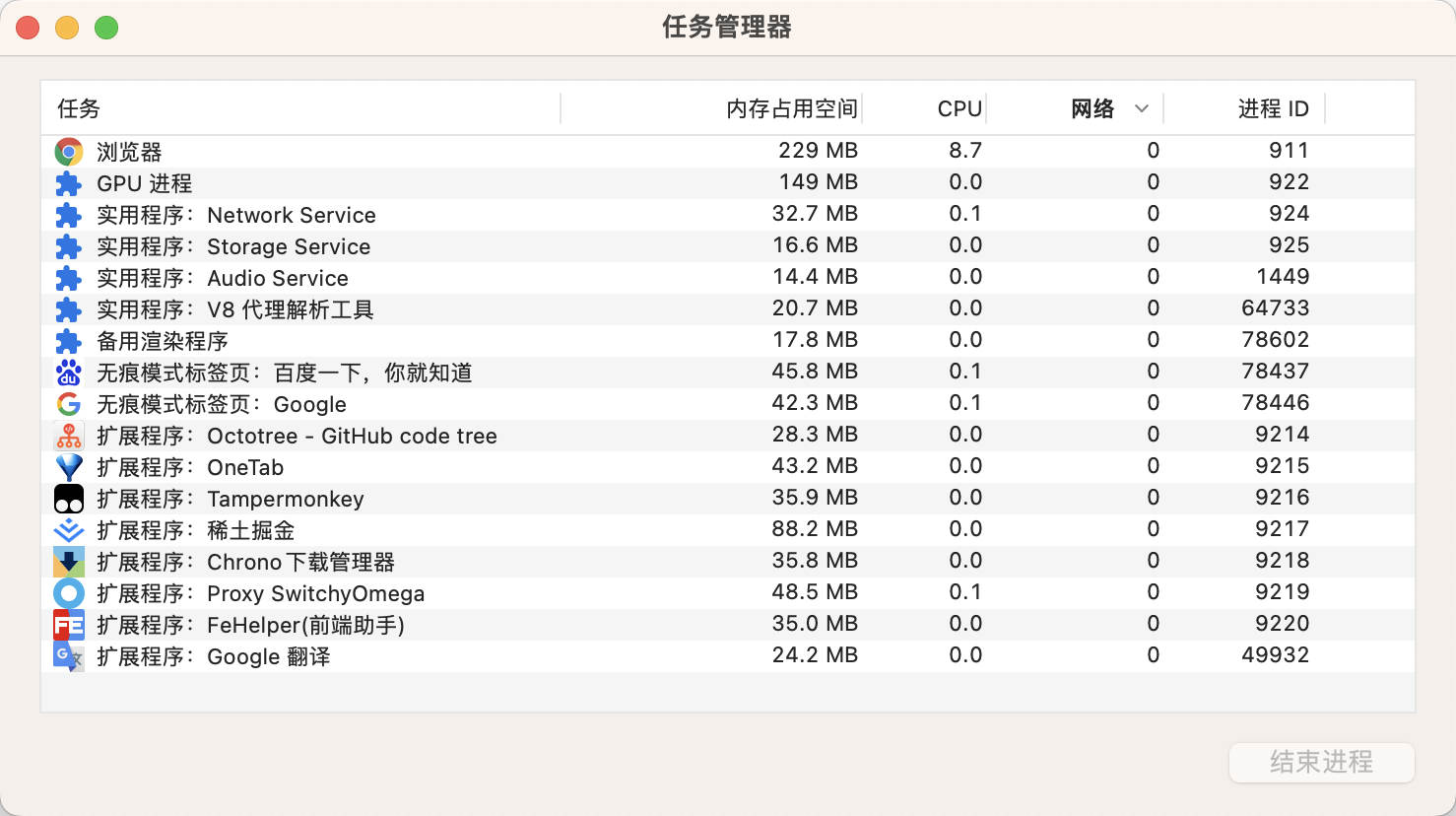This screenshot has height=816, width=1456.
Task: Close the 任务管理器 window
Action: [28, 28]
